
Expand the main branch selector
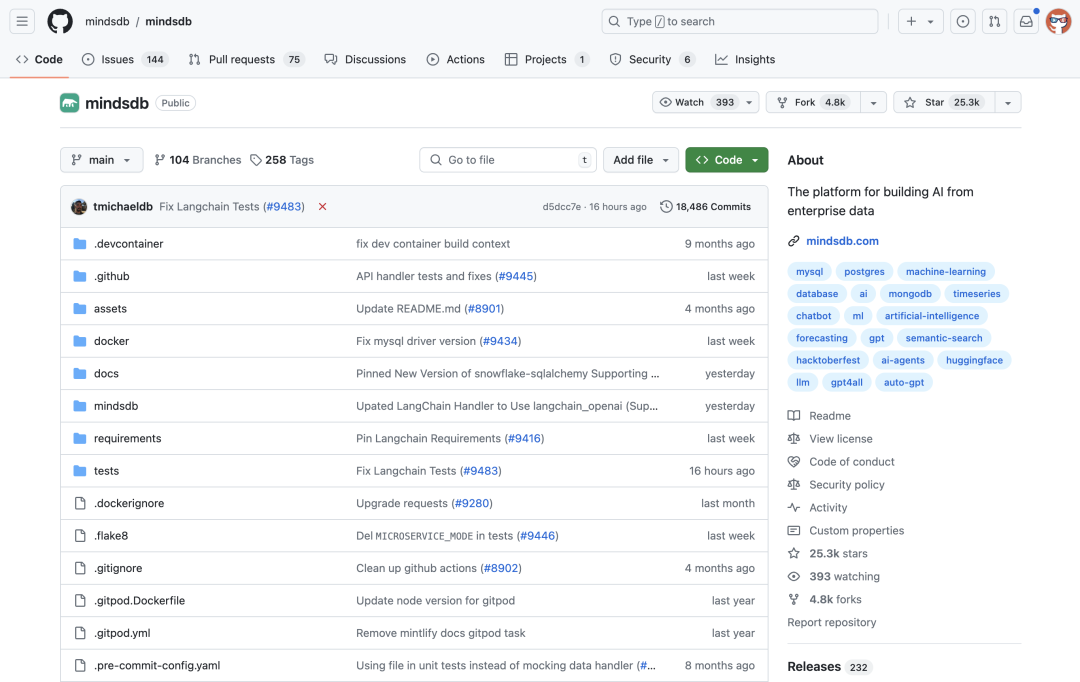click(101, 160)
